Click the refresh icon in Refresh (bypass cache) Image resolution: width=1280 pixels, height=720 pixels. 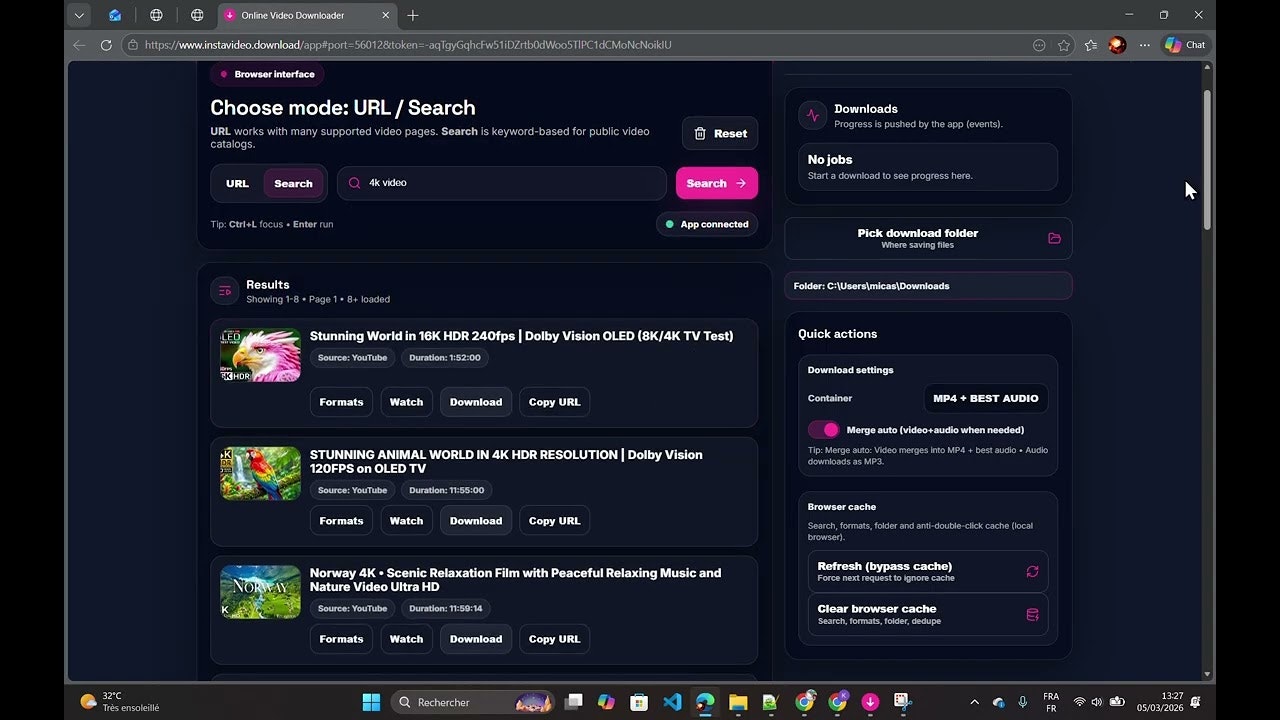tap(1032, 571)
